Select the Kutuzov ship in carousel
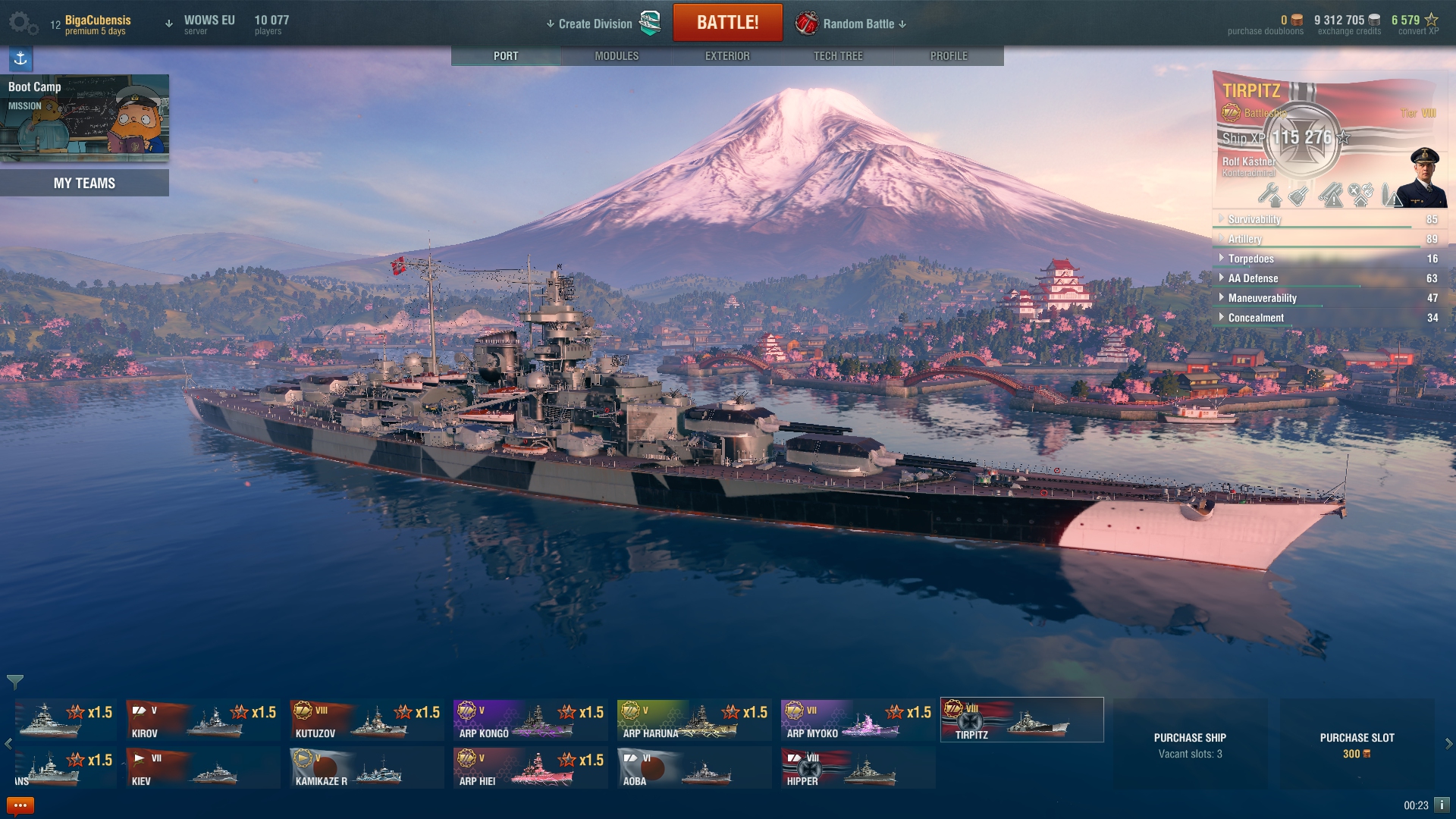Image resolution: width=1456 pixels, height=819 pixels. [366, 720]
